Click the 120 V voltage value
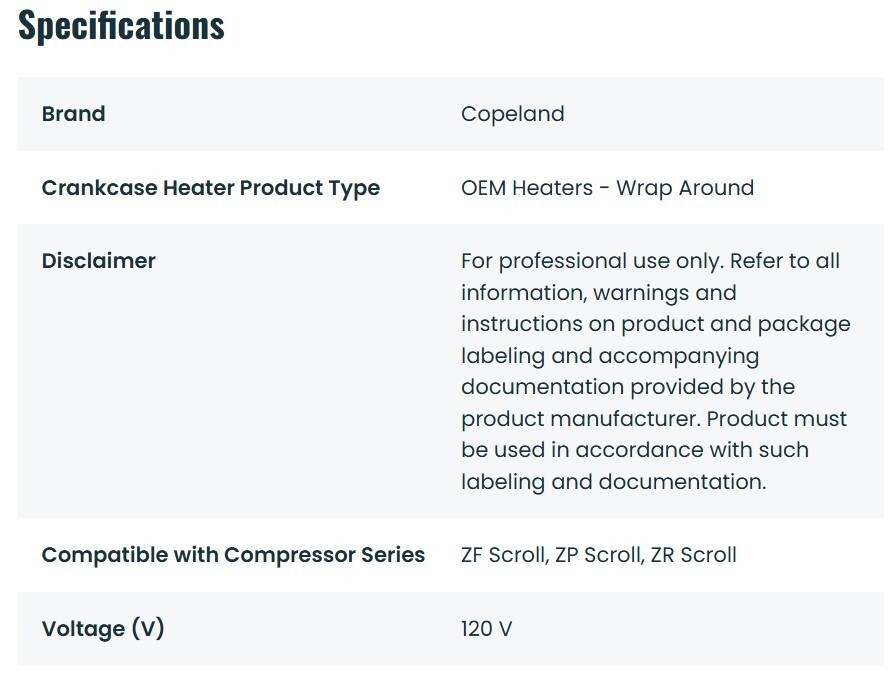The image size is (891, 685). (486, 629)
